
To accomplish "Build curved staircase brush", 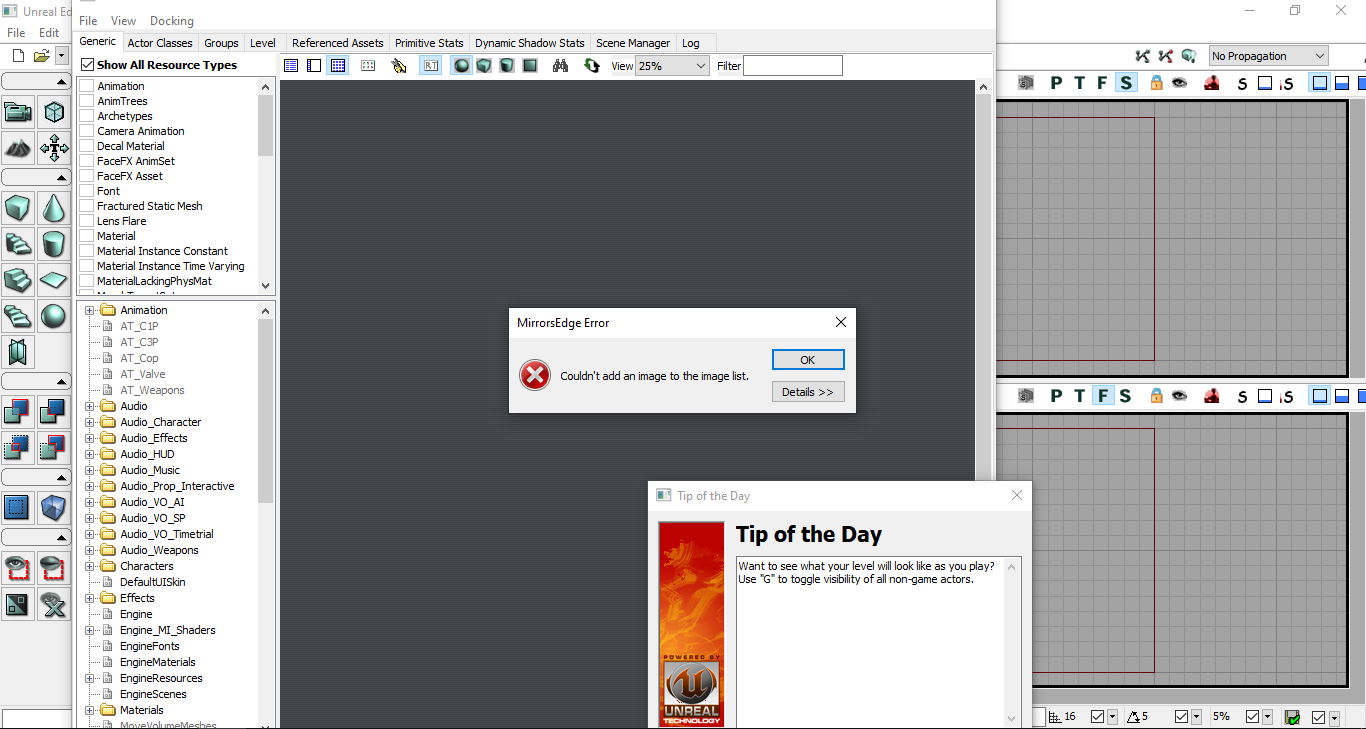I will (x=18, y=244).
